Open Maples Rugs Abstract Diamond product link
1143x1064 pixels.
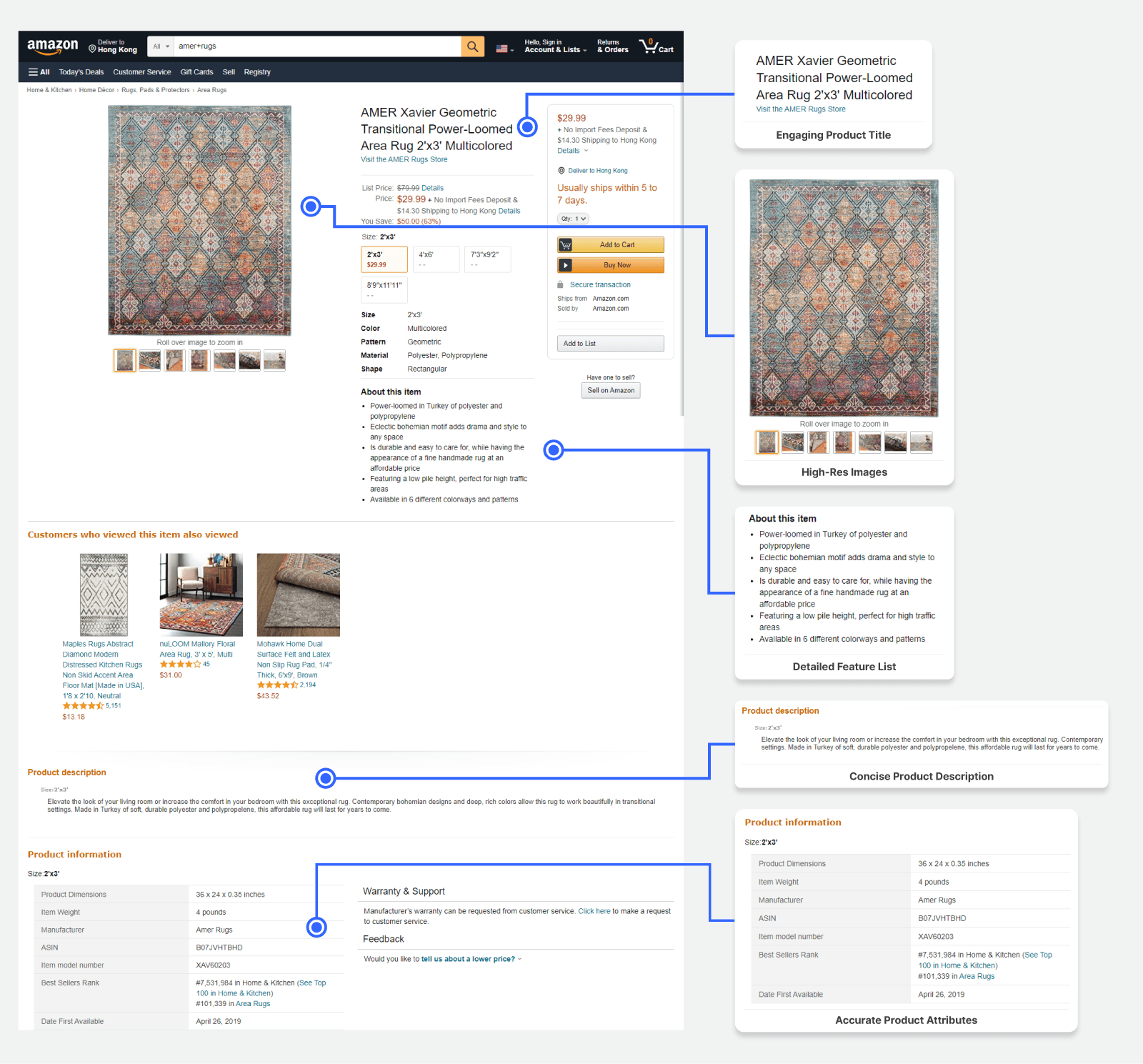pyautogui.click(x=103, y=670)
